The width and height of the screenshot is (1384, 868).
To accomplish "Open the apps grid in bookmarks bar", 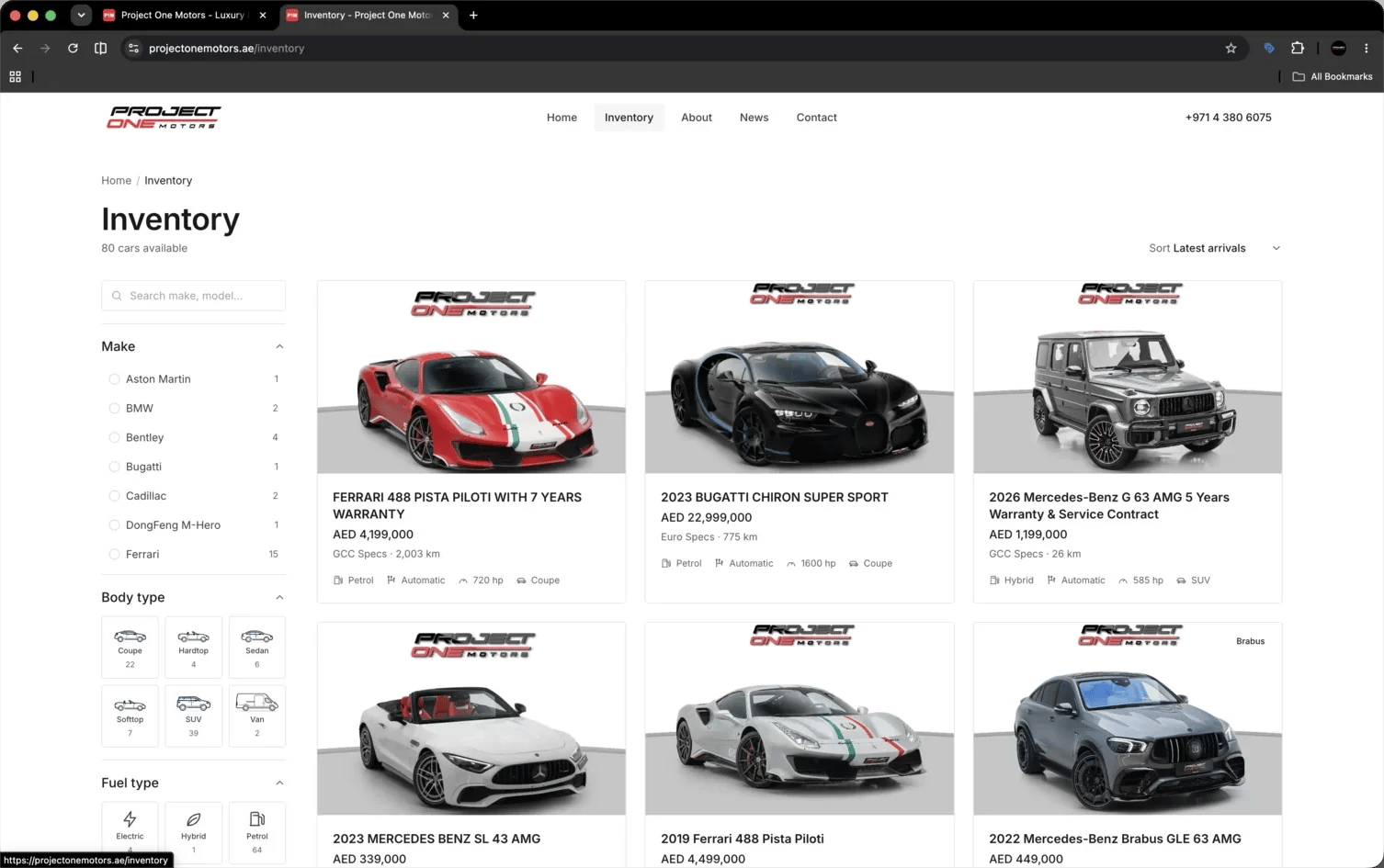I will click(x=16, y=76).
